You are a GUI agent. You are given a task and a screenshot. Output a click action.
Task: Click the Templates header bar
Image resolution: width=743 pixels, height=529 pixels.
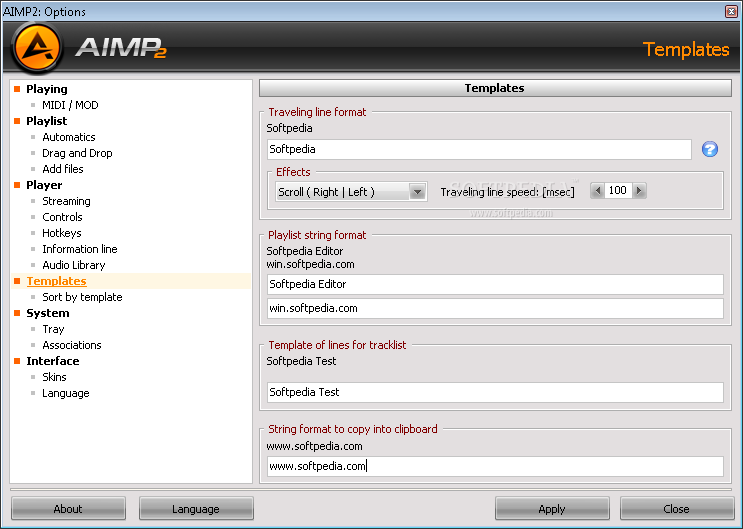(495, 88)
